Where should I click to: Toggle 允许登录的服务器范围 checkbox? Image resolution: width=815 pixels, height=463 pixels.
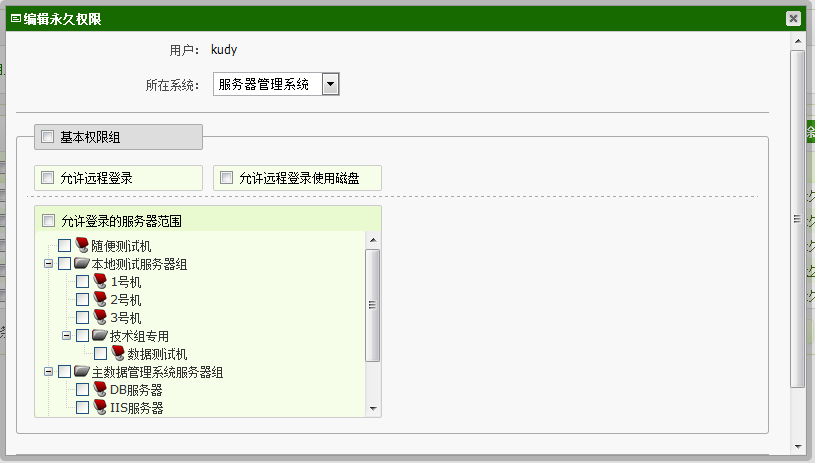point(48,220)
